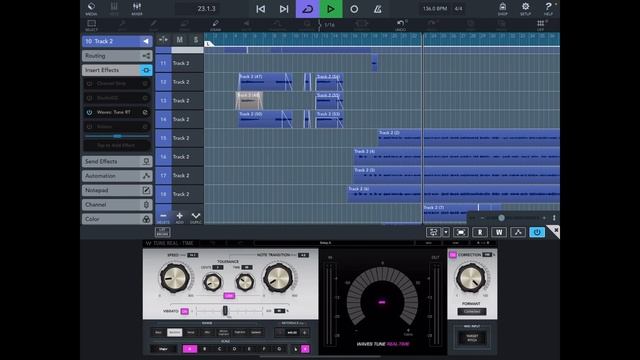The image size is (640, 360).
Task: Toggle full-screen plugin view icon
Action: pyautogui.click(x=461, y=232)
